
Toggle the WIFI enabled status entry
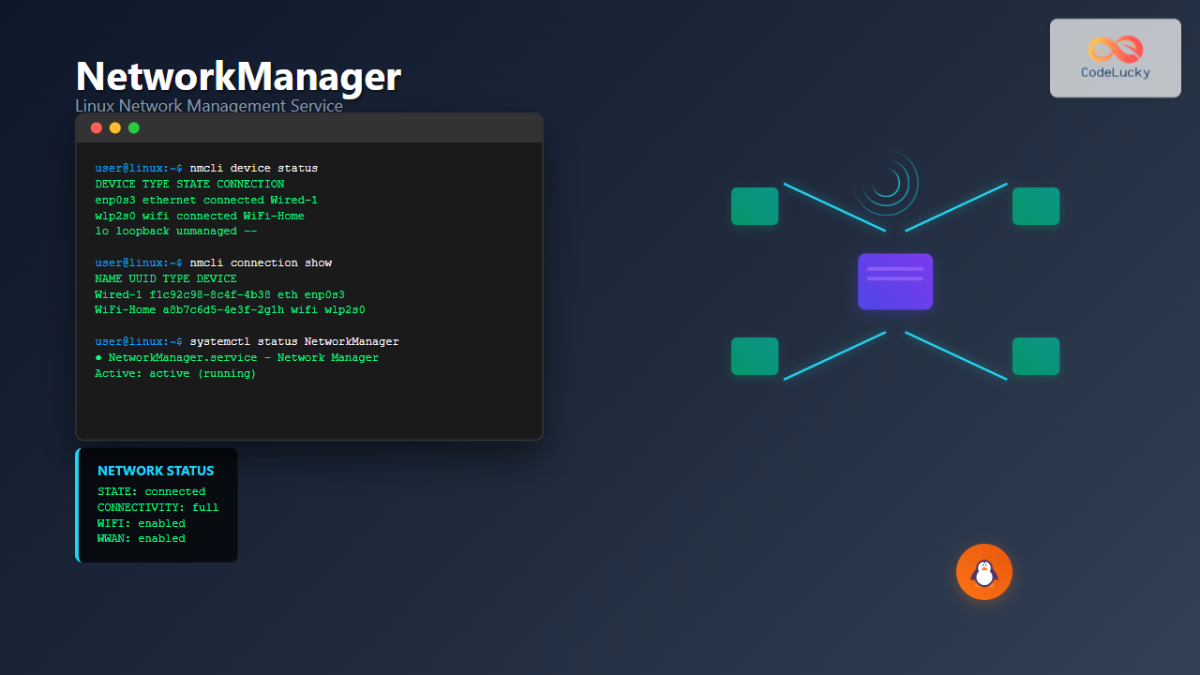click(x=140, y=522)
